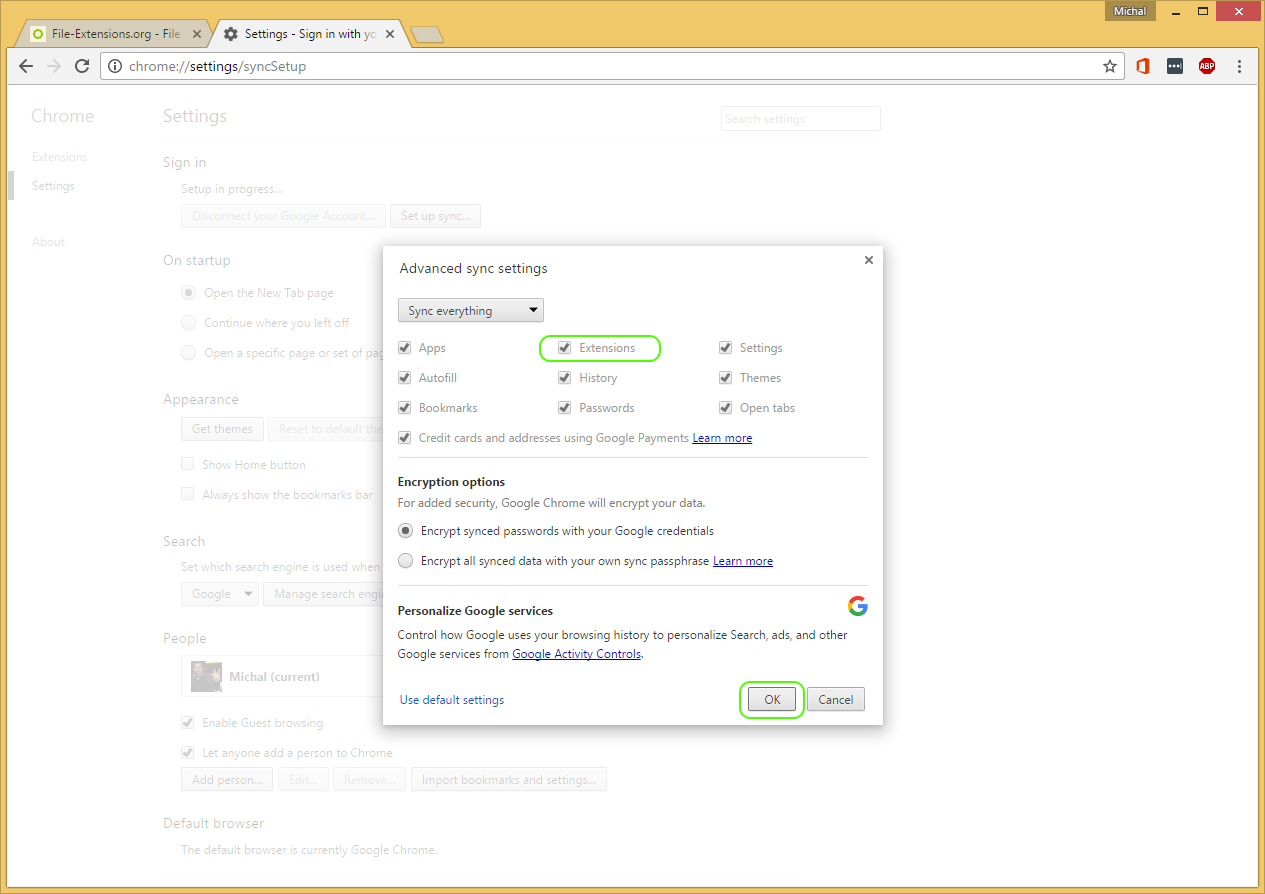Bookmark this page with the star icon
Image resolution: width=1265 pixels, height=894 pixels.
(x=1110, y=66)
